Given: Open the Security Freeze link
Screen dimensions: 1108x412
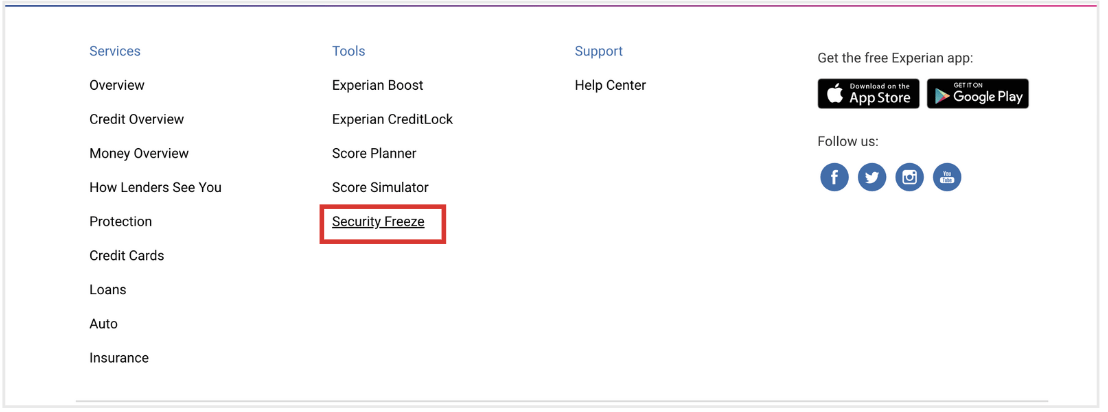Looking at the screenshot, I should pos(378,222).
